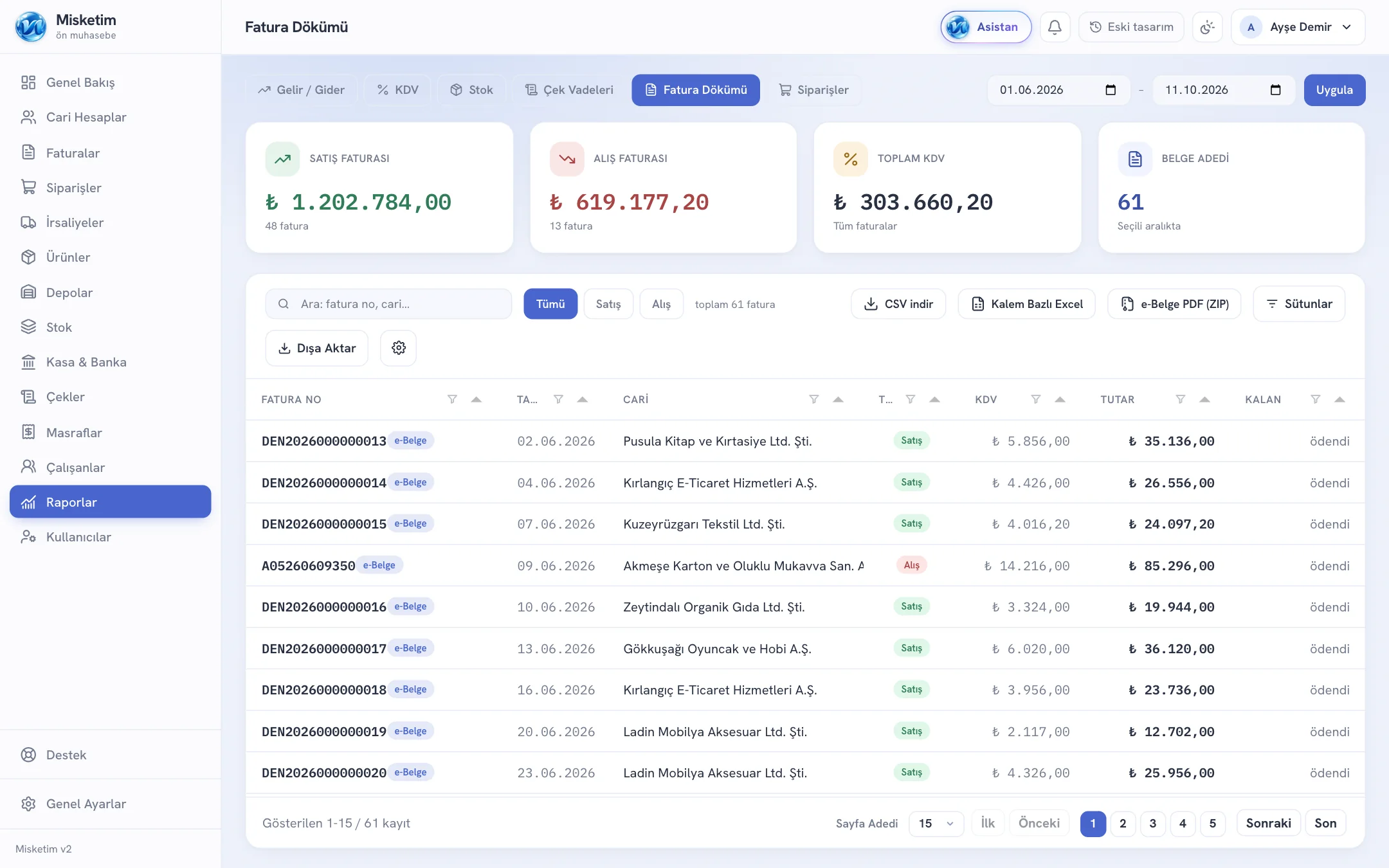
Task: Filter list to Alış invoices
Action: click(x=661, y=304)
